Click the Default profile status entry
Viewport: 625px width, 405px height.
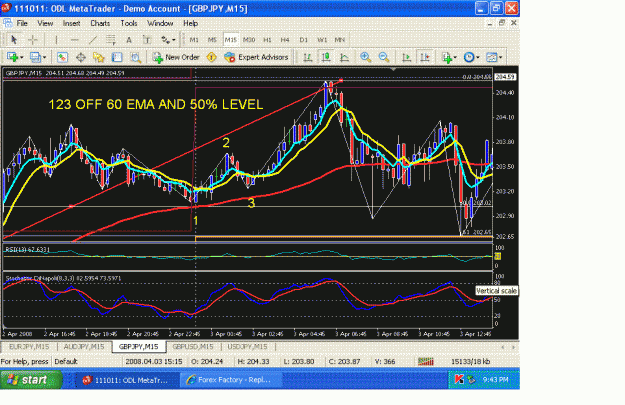pyautogui.click(x=66, y=362)
